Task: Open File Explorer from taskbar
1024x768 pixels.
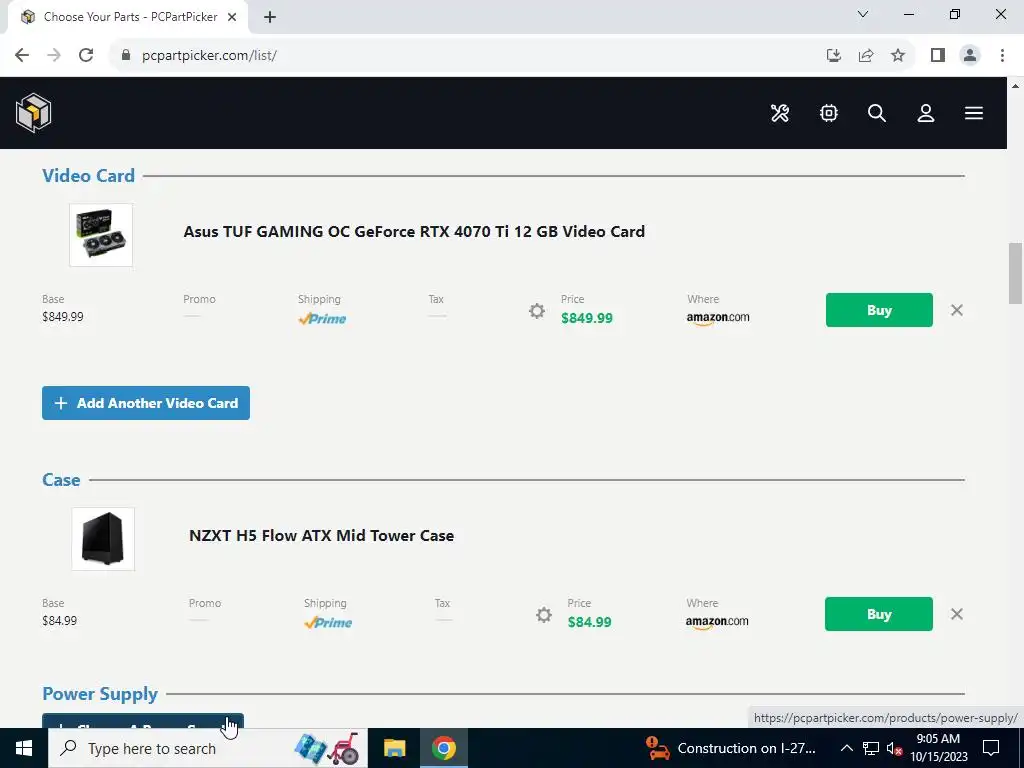Action: click(394, 748)
